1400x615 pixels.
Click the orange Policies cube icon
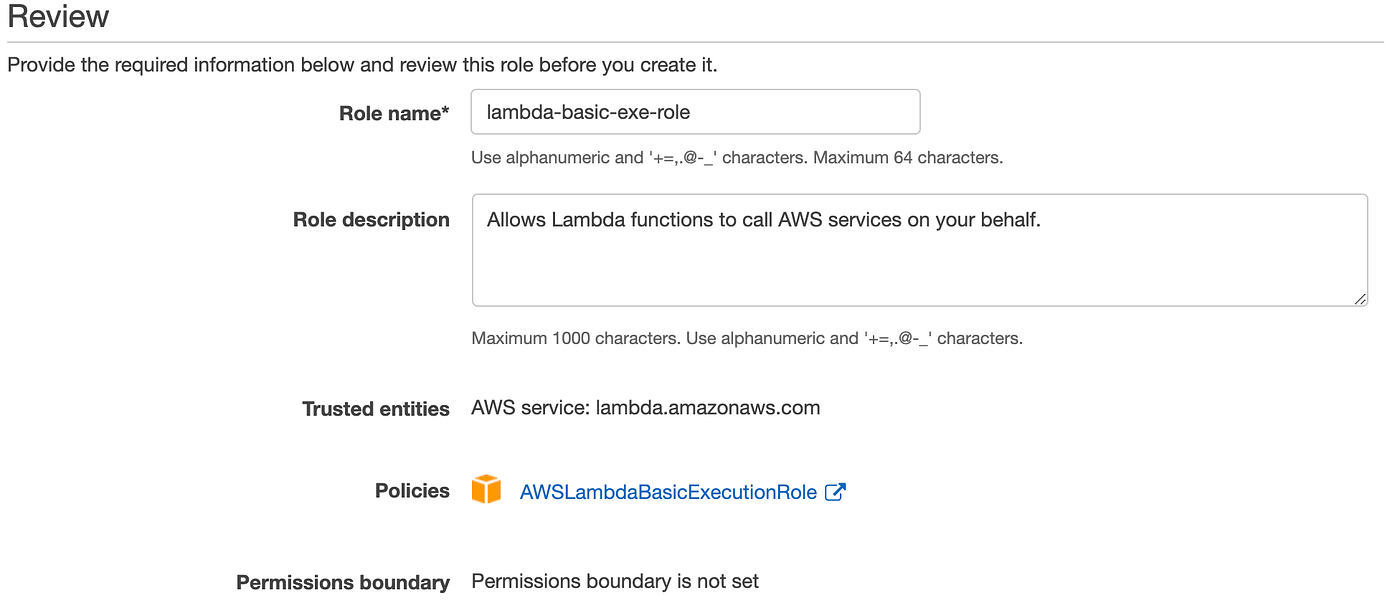pyautogui.click(x=486, y=490)
